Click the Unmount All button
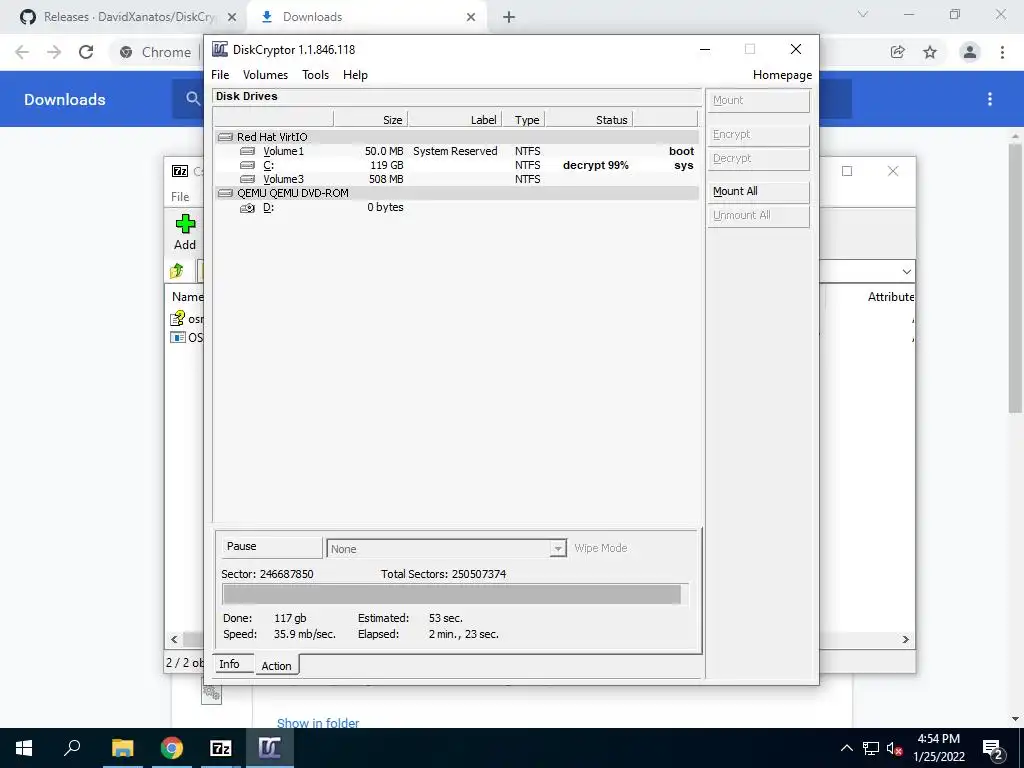Viewport: 1024px width, 768px height. tap(758, 216)
